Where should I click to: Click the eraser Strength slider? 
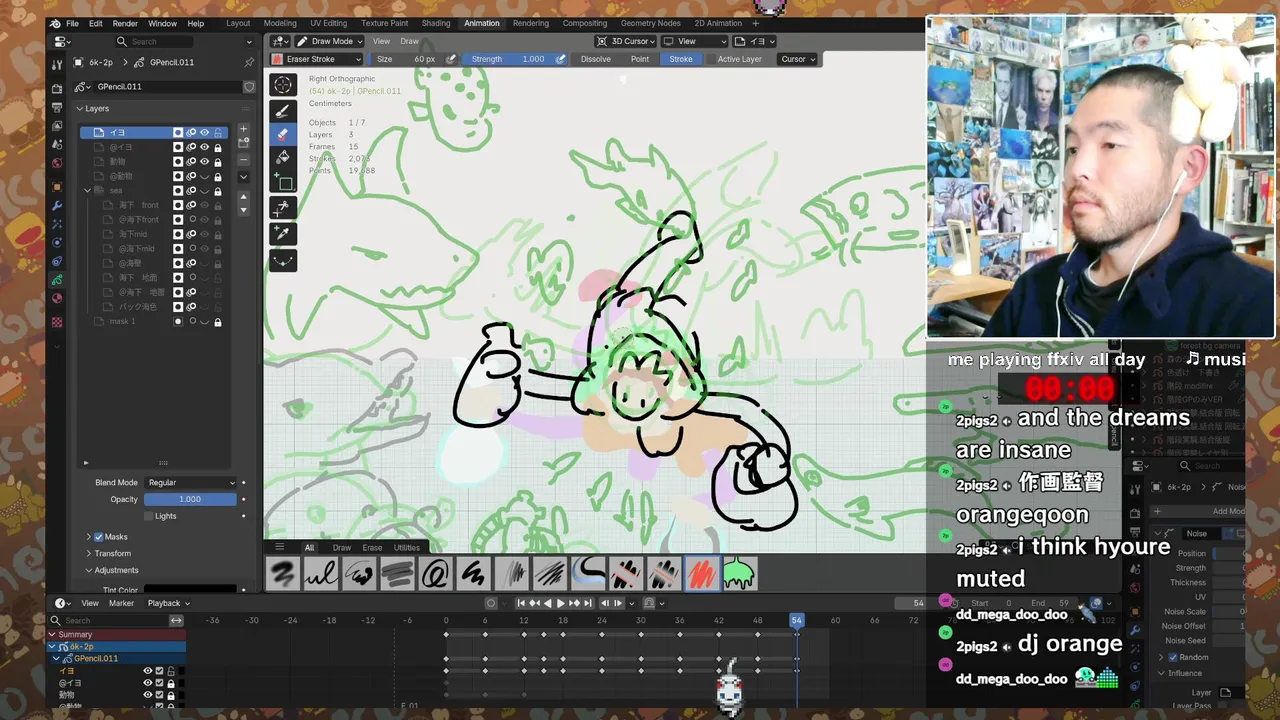(x=510, y=59)
